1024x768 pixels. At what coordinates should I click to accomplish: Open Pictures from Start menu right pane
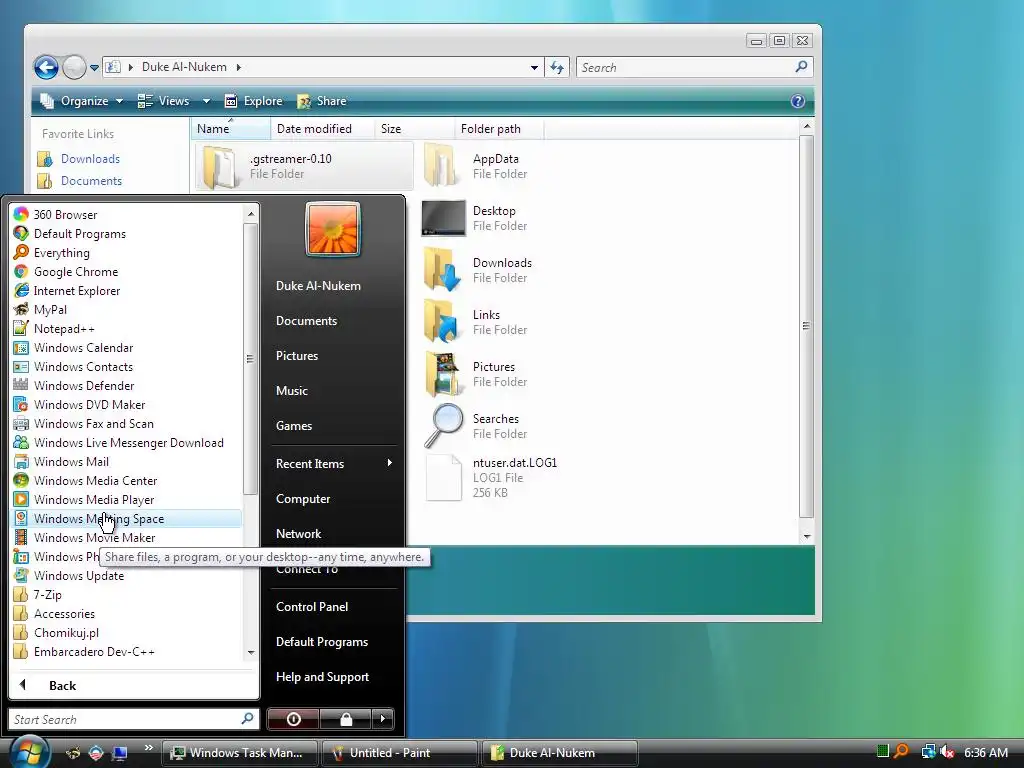pyautogui.click(x=296, y=356)
